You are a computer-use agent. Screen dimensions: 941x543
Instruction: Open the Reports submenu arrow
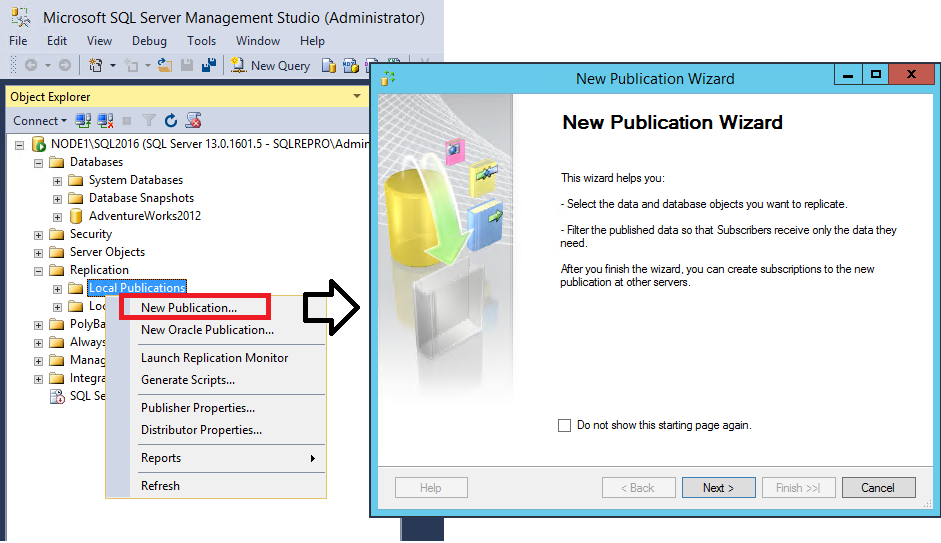312,458
